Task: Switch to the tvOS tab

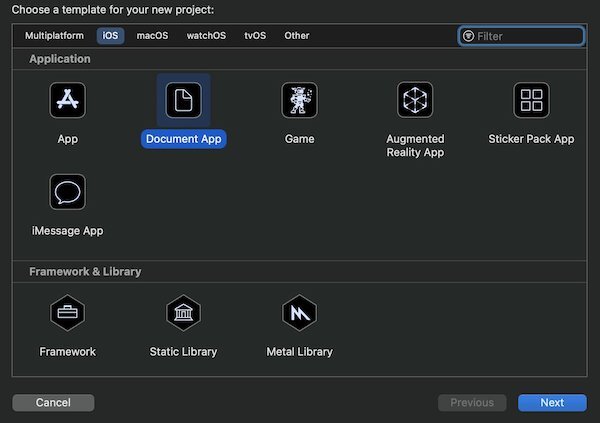Action: coord(255,36)
